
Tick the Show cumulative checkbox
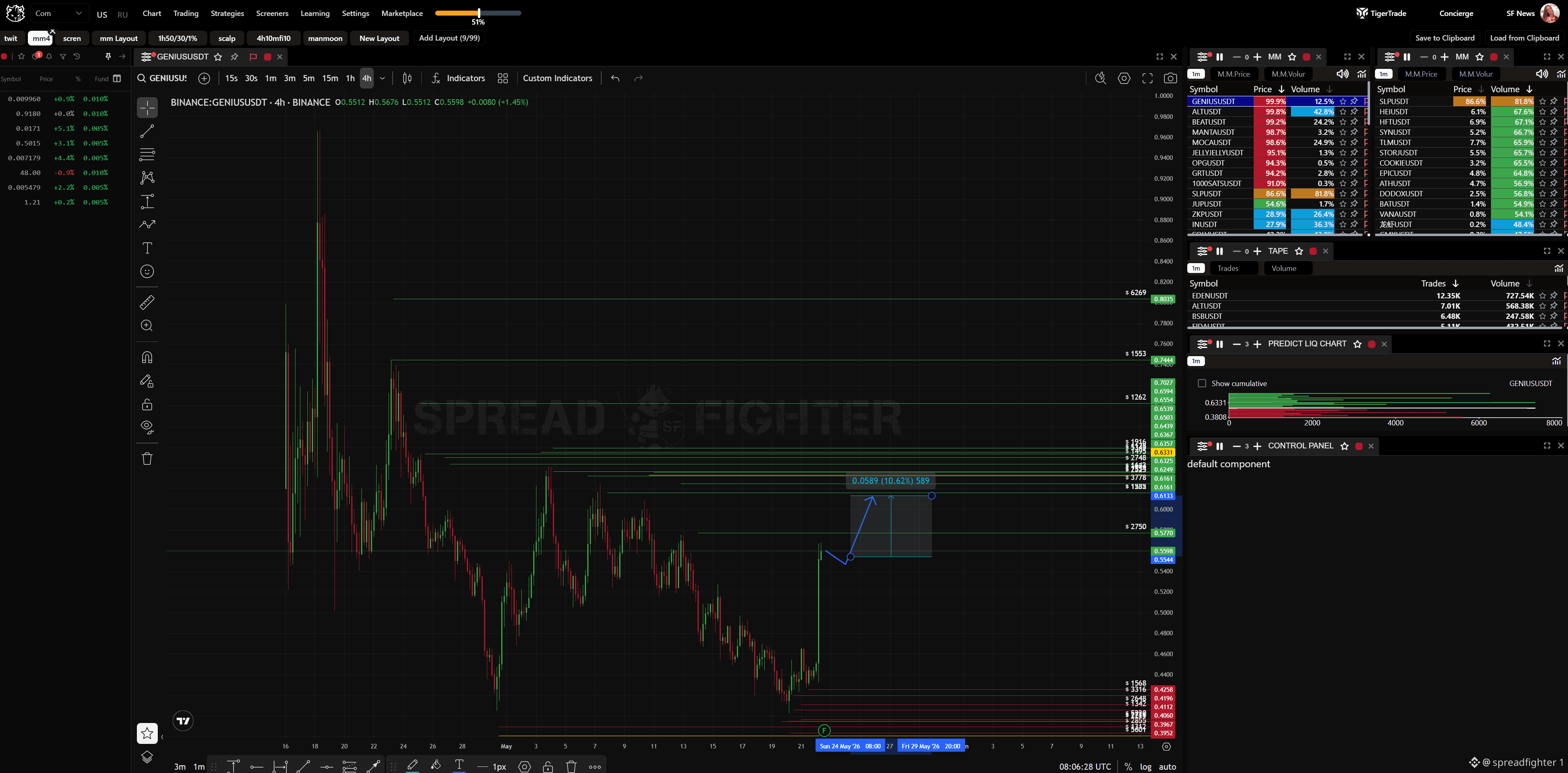point(1202,384)
